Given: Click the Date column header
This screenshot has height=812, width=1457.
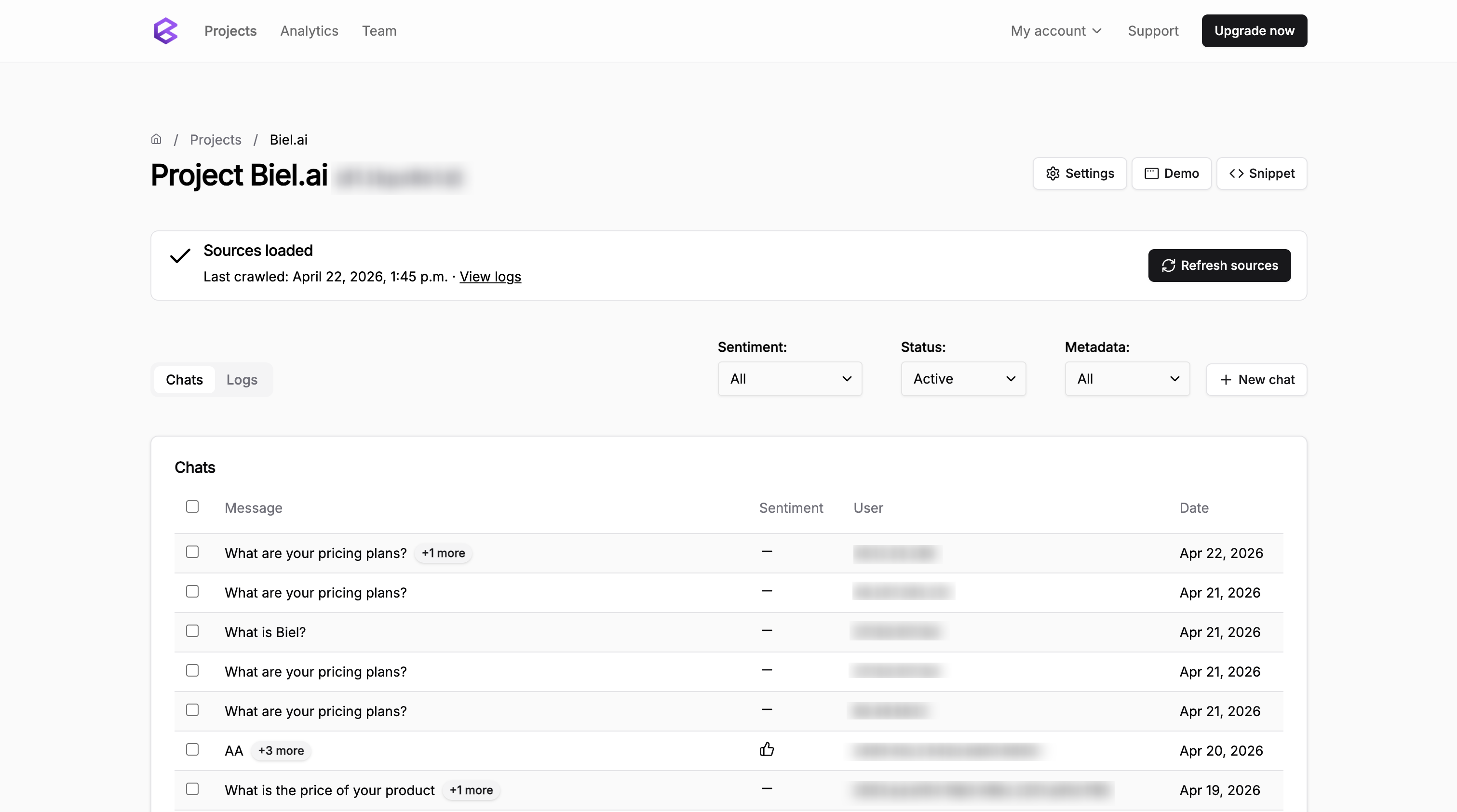Looking at the screenshot, I should [x=1194, y=508].
